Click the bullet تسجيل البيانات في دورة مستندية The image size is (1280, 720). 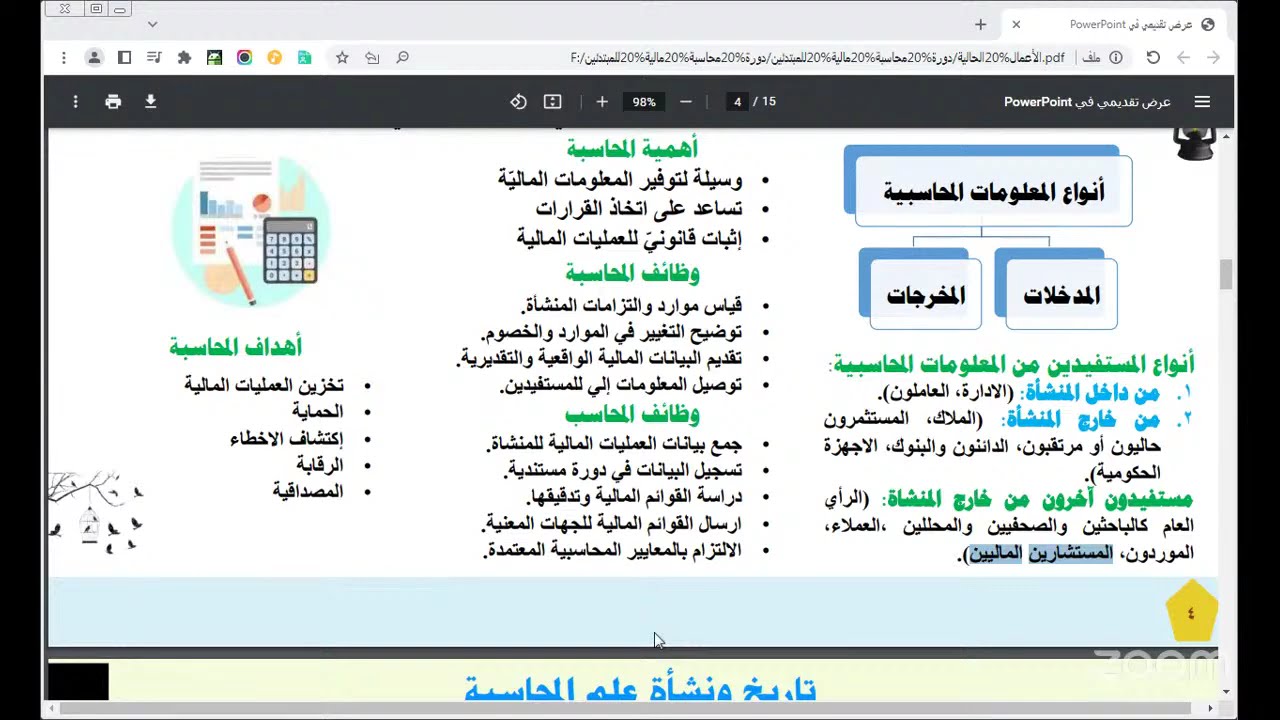(624, 470)
